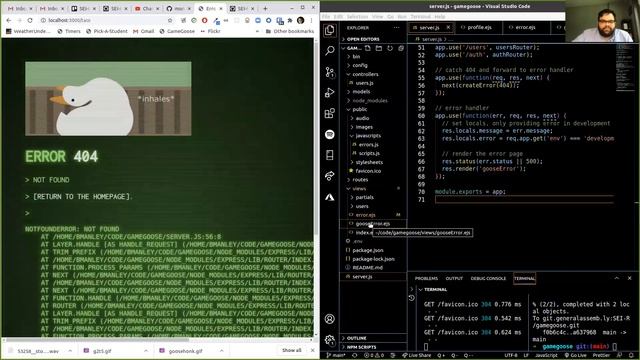Image resolution: width=640 pixels, height=360 pixels.
Task: Expand the stylesheets folder
Action: tap(369, 162)
